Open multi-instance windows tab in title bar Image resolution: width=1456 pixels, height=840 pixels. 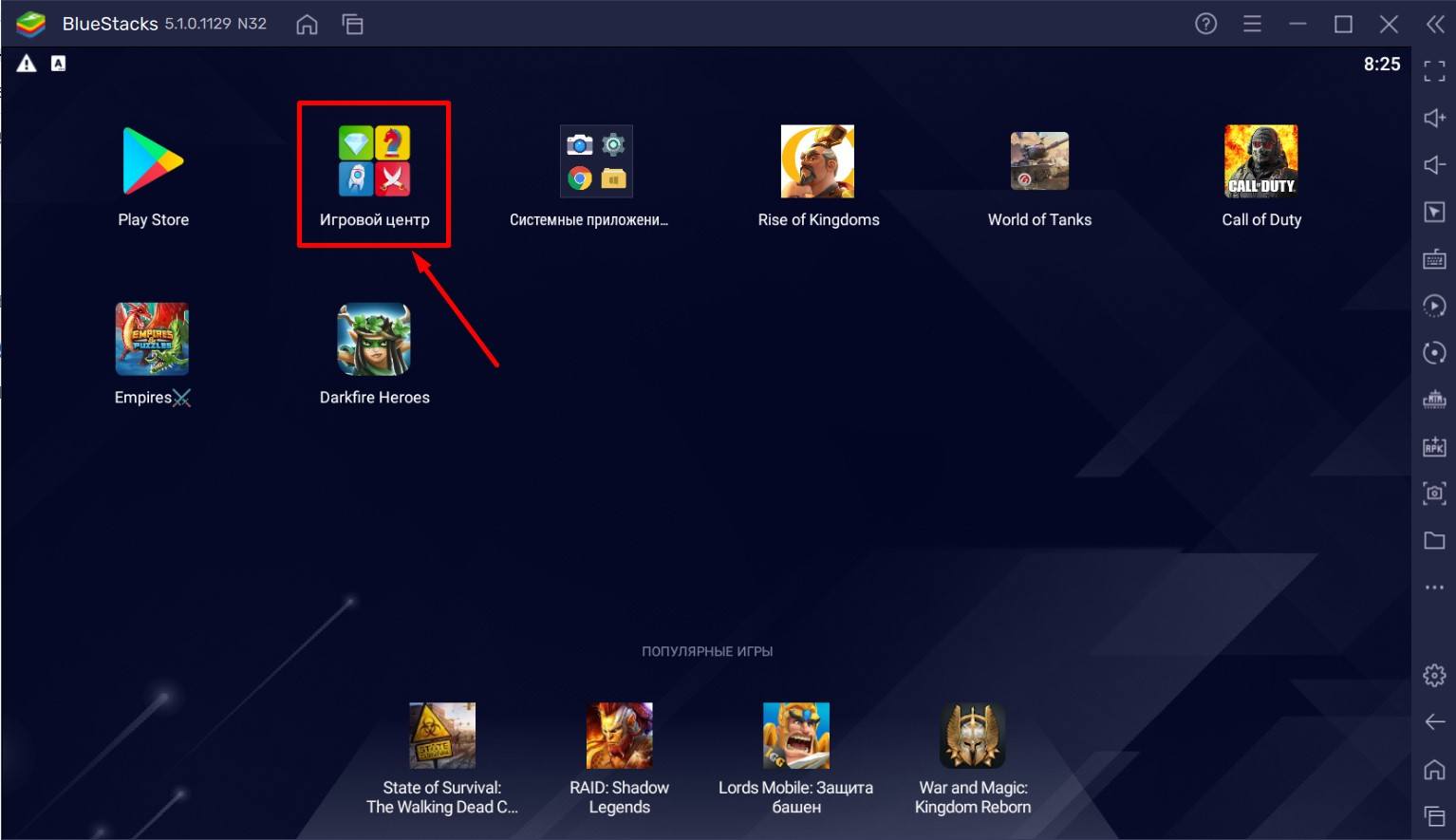pyautogui.click(x=352, y=25)
